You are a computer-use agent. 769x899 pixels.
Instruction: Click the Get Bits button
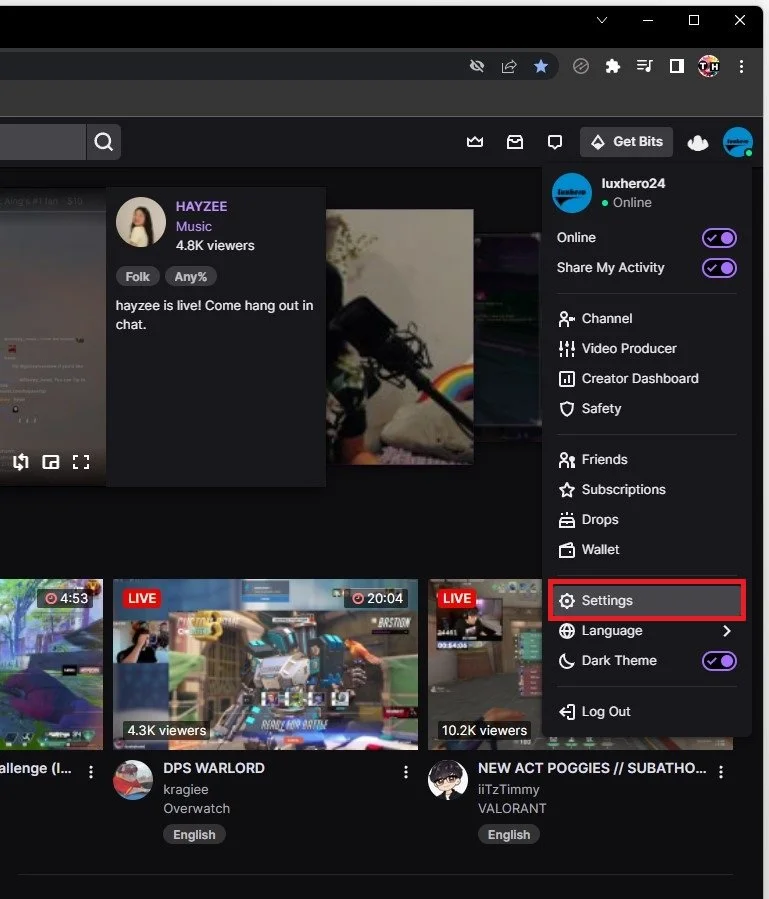tap(626, 142)
